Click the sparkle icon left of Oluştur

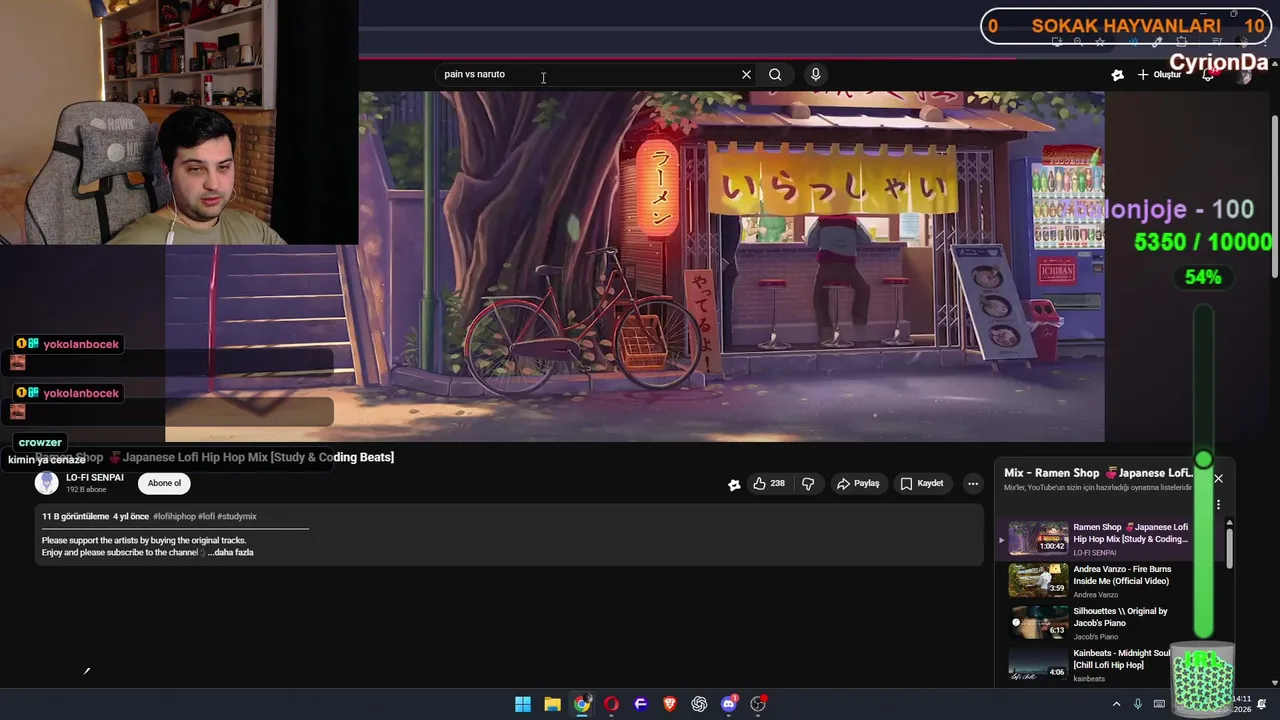[x=1118, y=75]
